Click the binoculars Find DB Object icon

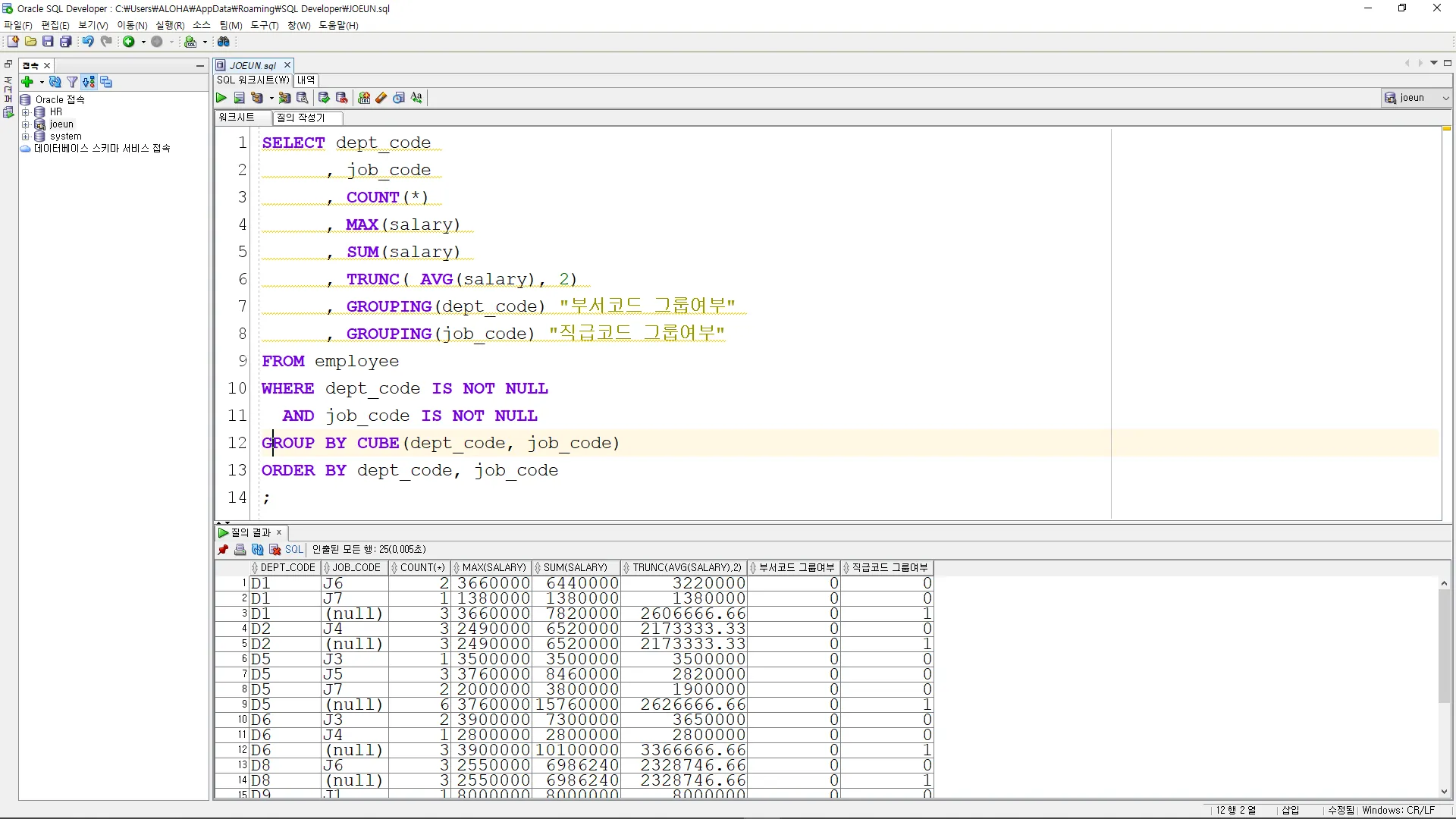click(224, 42)
